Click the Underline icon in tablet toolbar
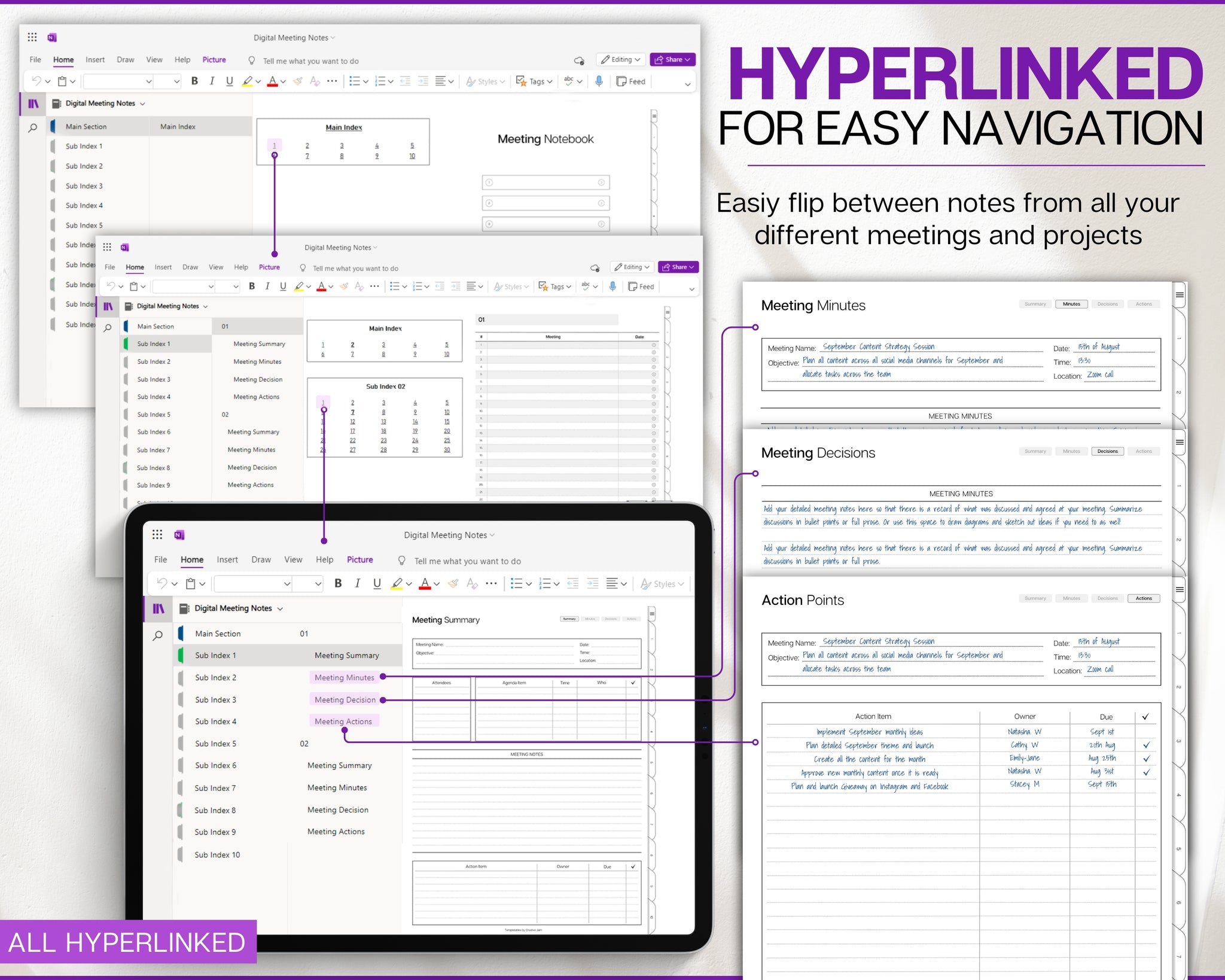 click(377, 583)
